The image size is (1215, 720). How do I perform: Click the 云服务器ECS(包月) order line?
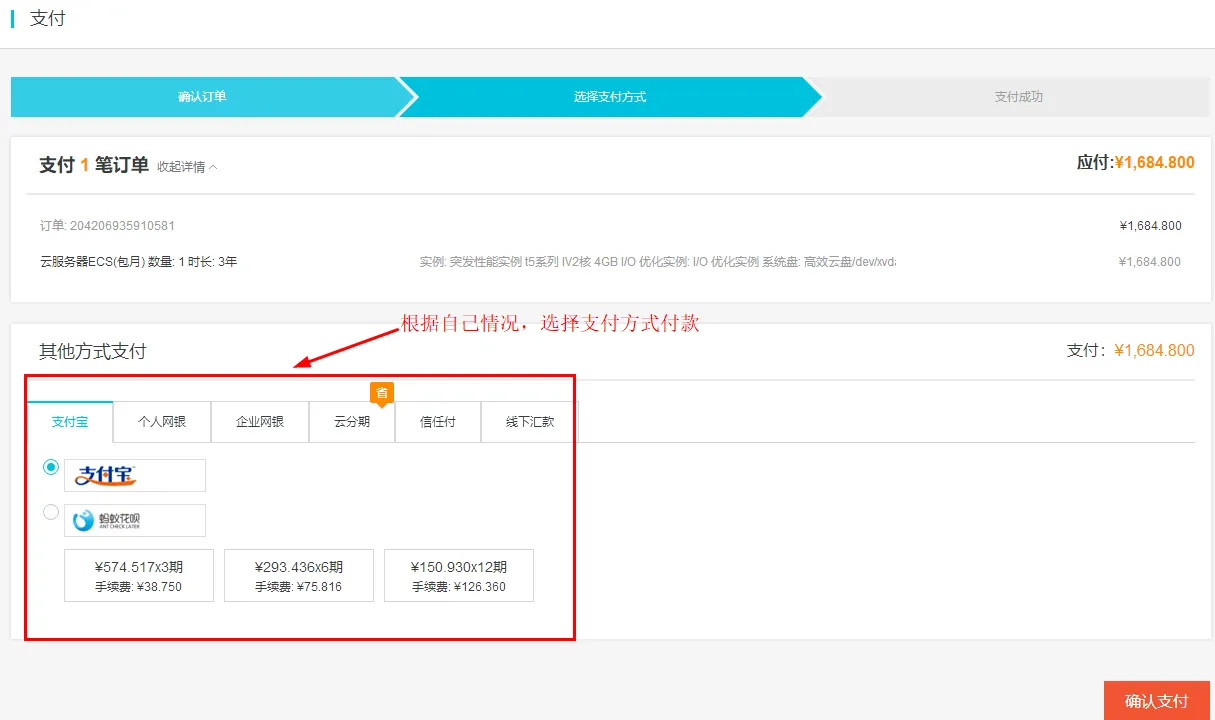pos(138,262)
